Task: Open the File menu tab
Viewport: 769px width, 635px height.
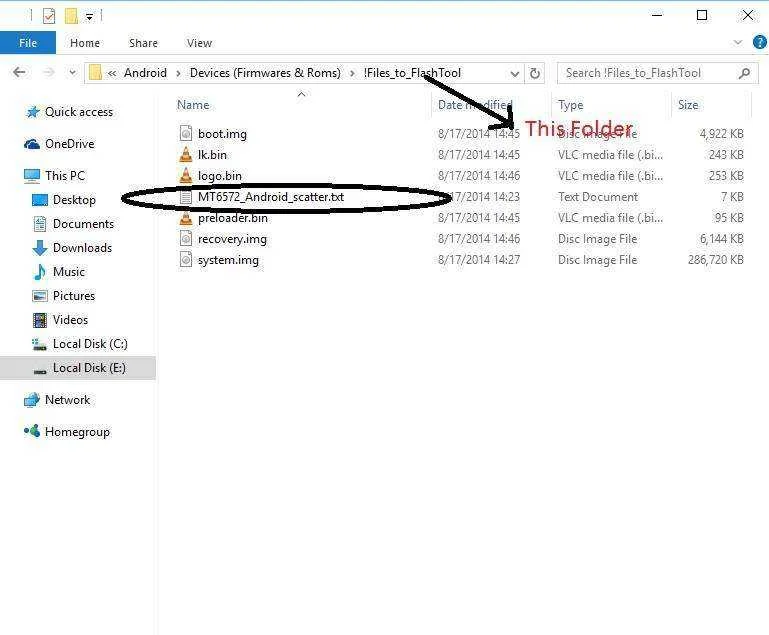Action: tap(28, 43)
